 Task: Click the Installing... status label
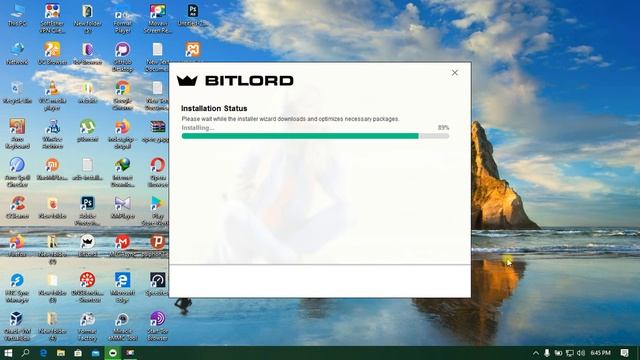pos(198,128)
